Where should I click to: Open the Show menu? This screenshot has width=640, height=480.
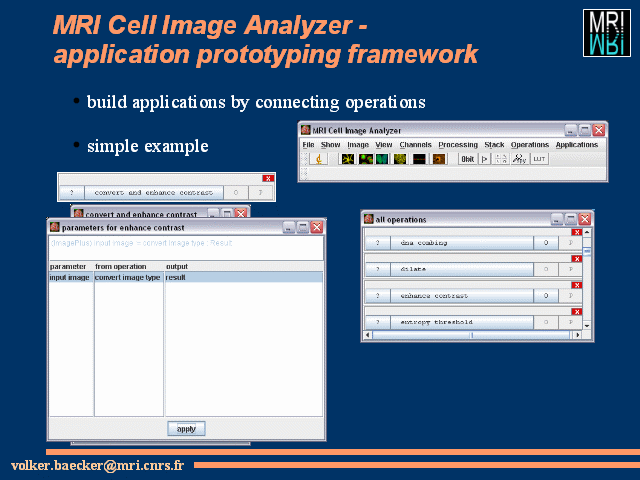click(x=330, y=144)
